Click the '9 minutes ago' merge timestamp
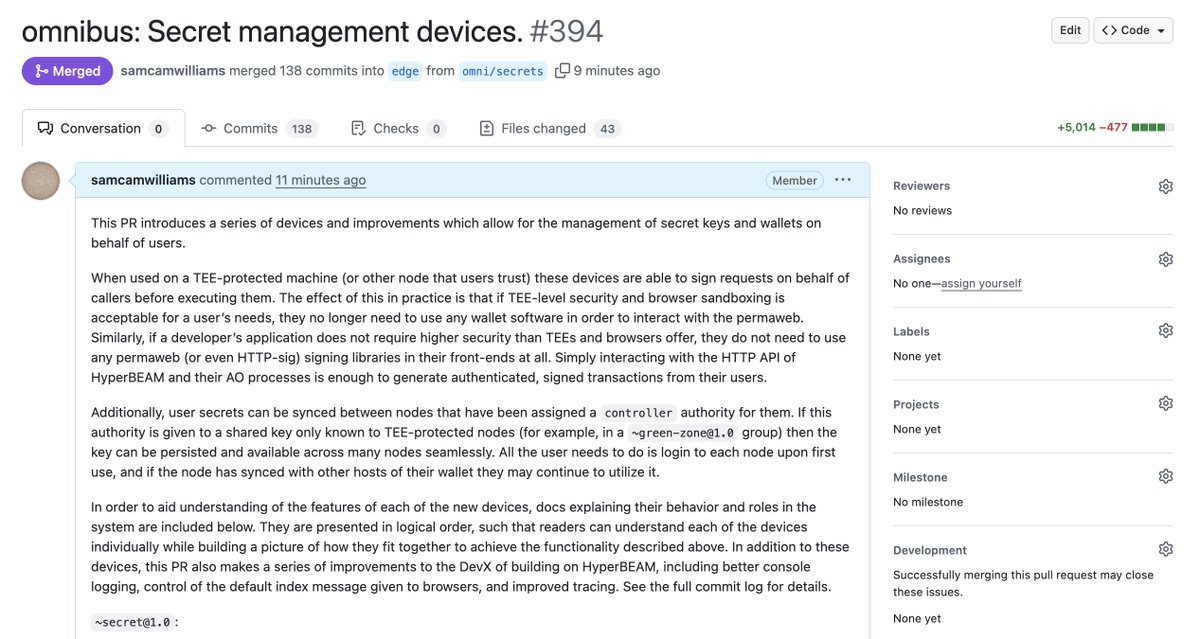 pyautogui.click(x=617, y=71)
